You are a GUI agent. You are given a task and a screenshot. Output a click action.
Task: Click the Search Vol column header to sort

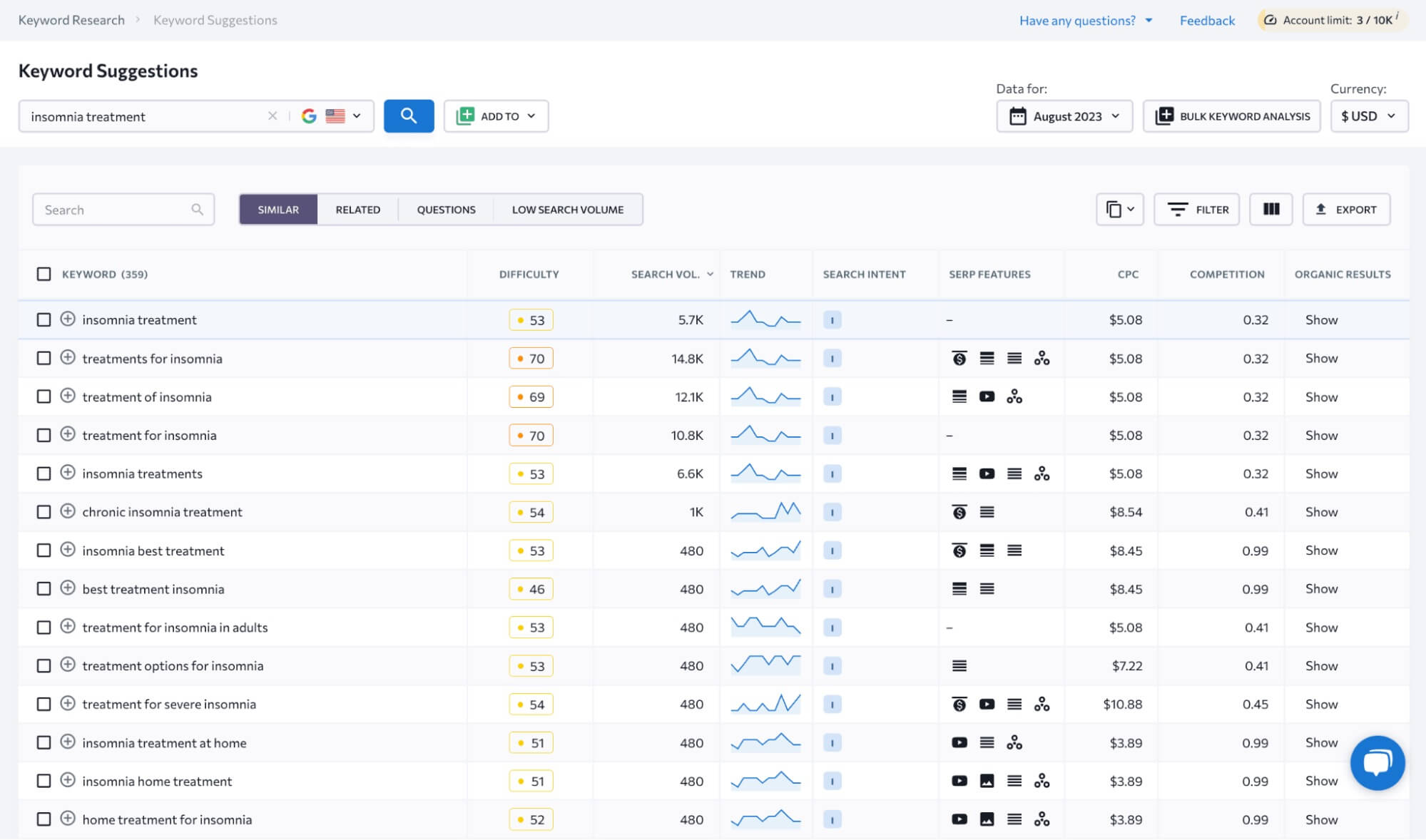tap(664, 274)
